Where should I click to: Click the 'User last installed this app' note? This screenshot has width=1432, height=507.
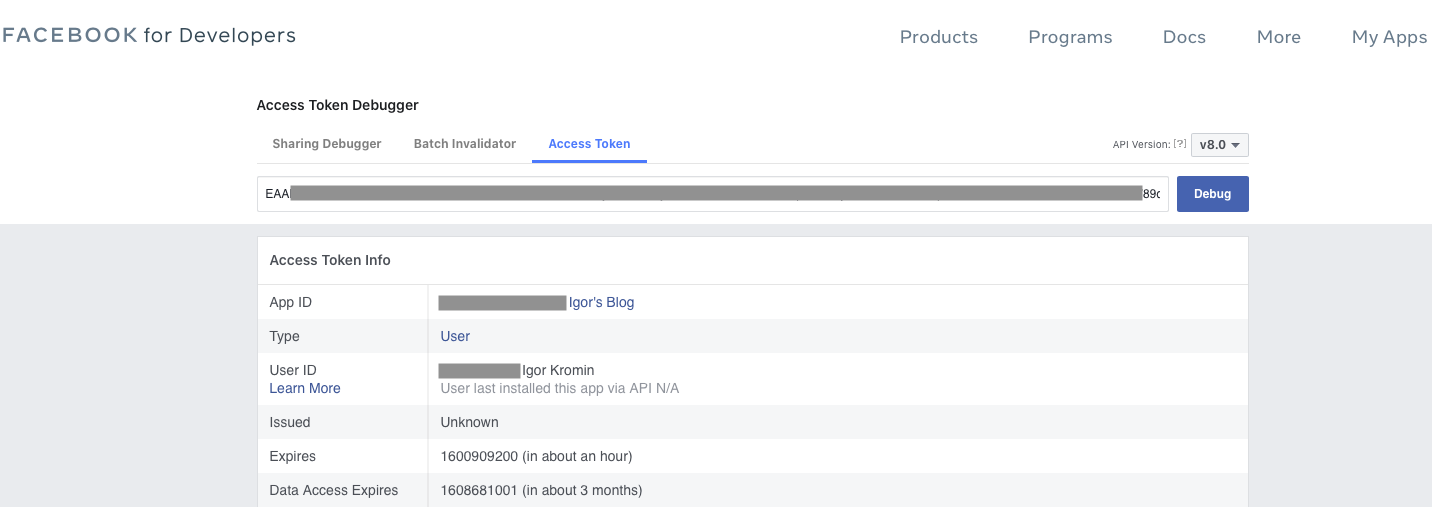pyautogui.click(x=560, y=388)
